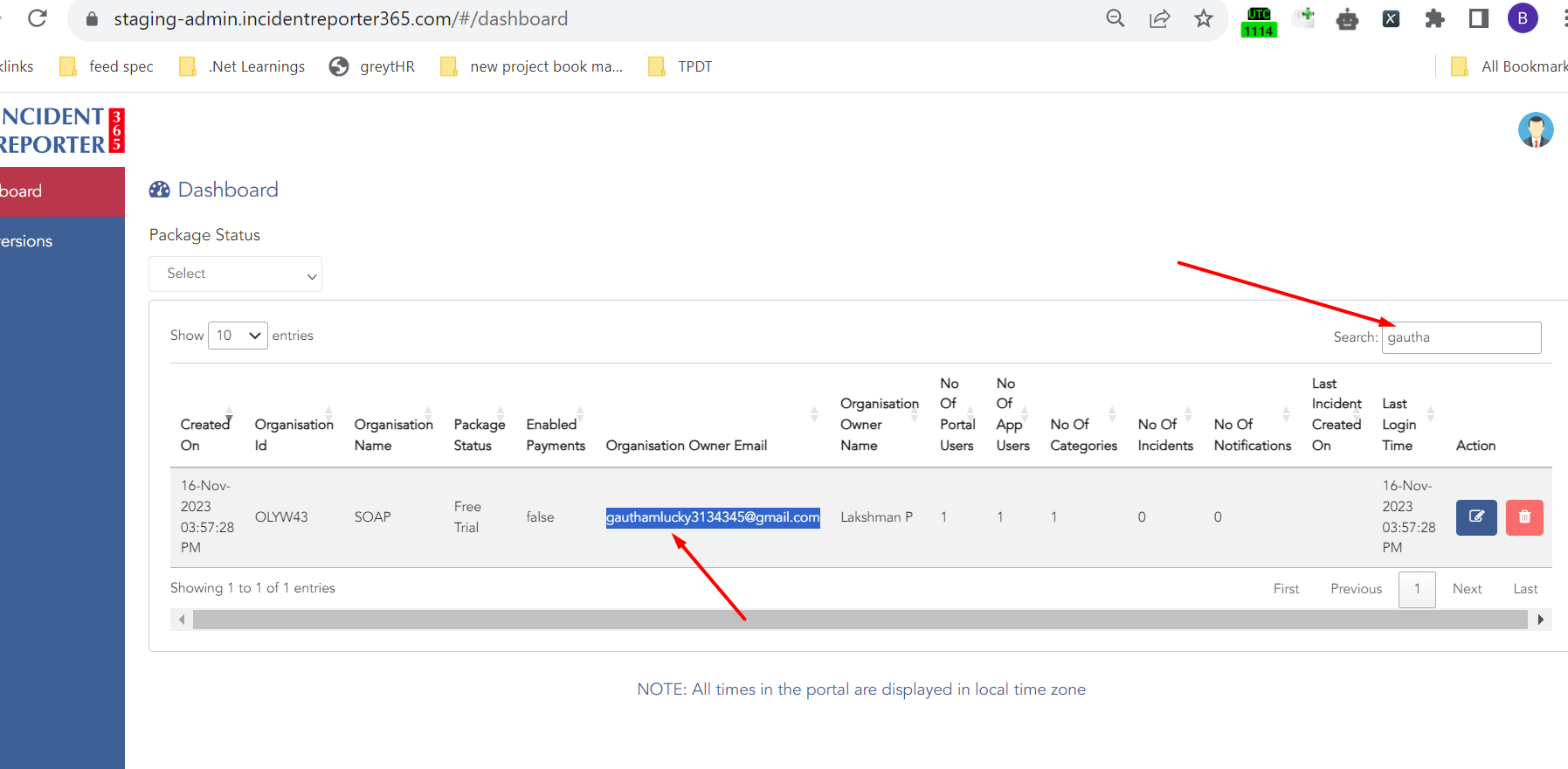Focus the Search input field
The height and width of the screenshot is (769, 1568).
tap(1461, 337)
